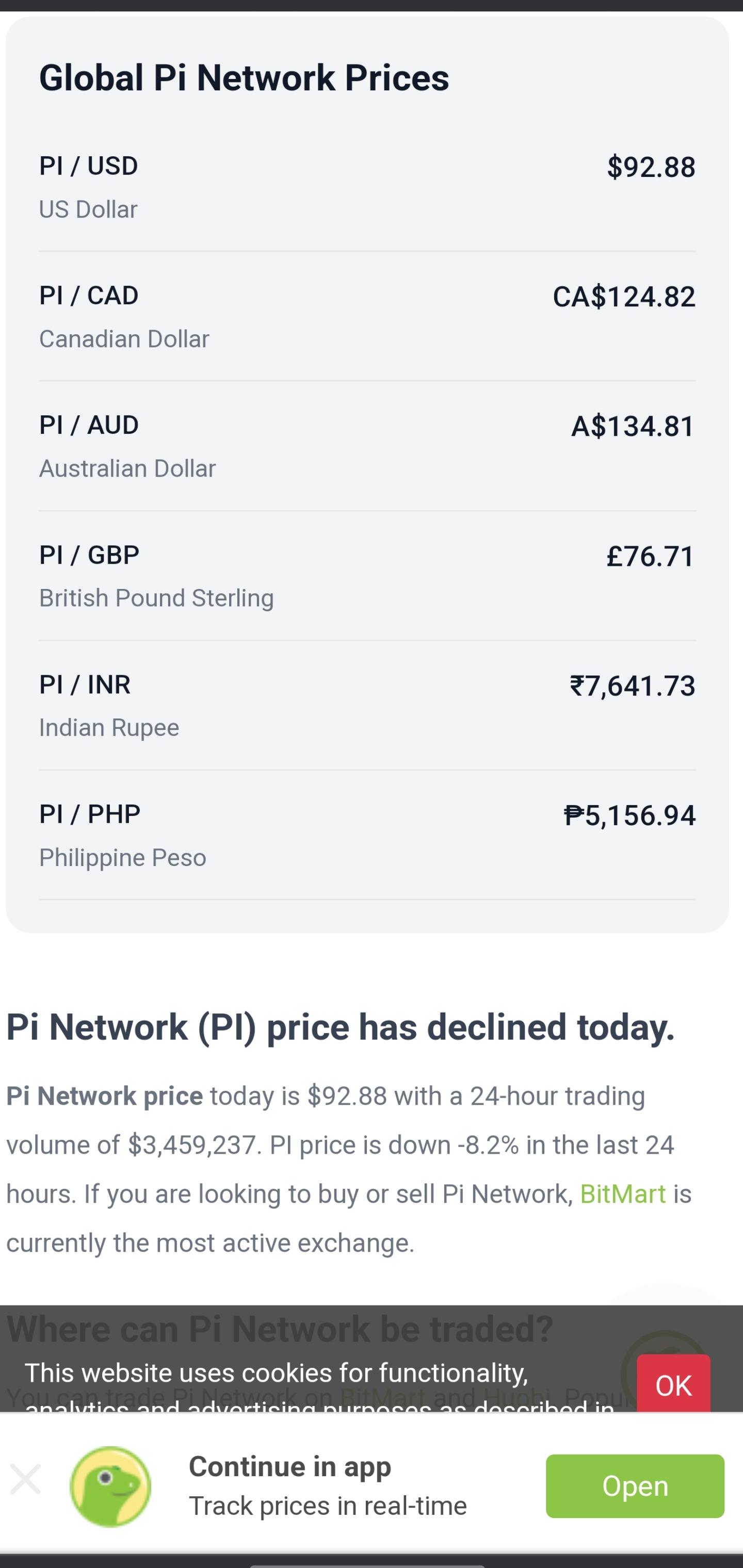Tap the CoinGecko gecko logo icon
Image resolution: width=743 pixels, height=1568 pixels.
click(110, 1486)
